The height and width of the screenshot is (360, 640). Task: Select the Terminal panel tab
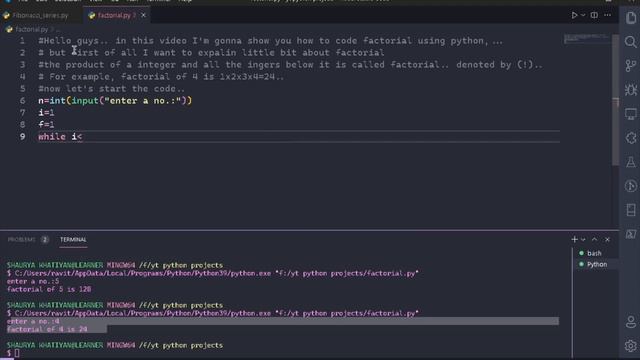tap(73, 240)
